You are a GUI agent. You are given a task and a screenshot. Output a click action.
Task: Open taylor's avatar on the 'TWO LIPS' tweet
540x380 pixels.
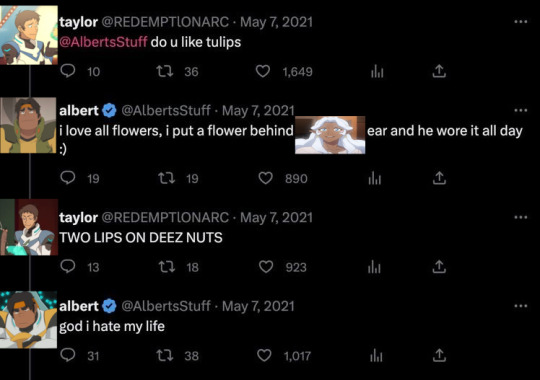pos(29,227)
